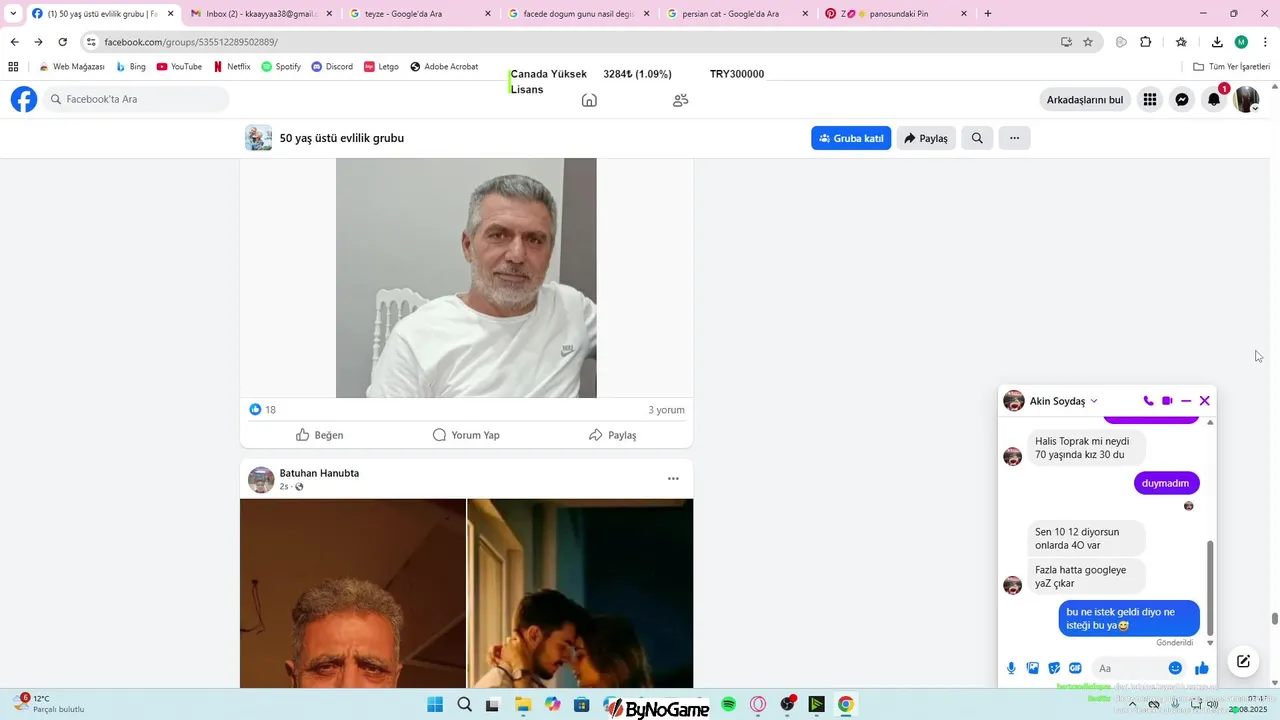This screenshot has height=720, width=1280.
Task: Focus the Facebook'ta Ara search field
Action: 136,99
